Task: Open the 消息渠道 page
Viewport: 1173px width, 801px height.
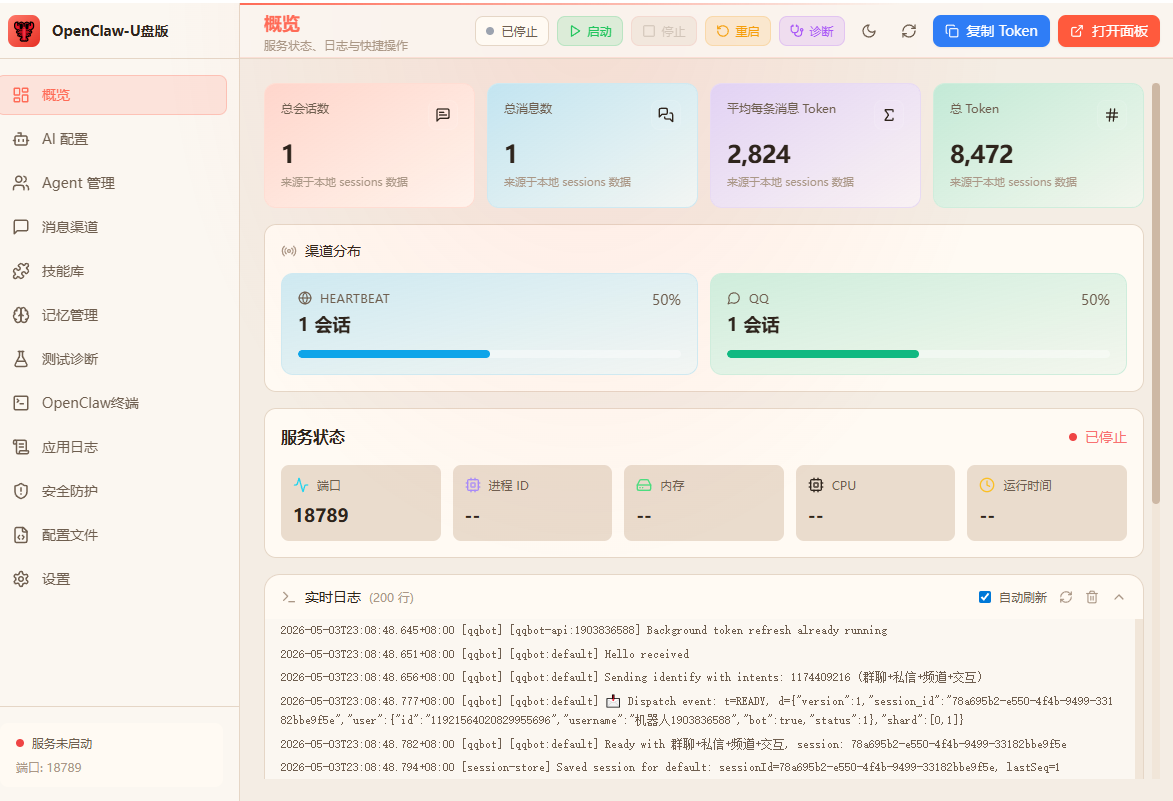Action: click(x=114, y=227)
